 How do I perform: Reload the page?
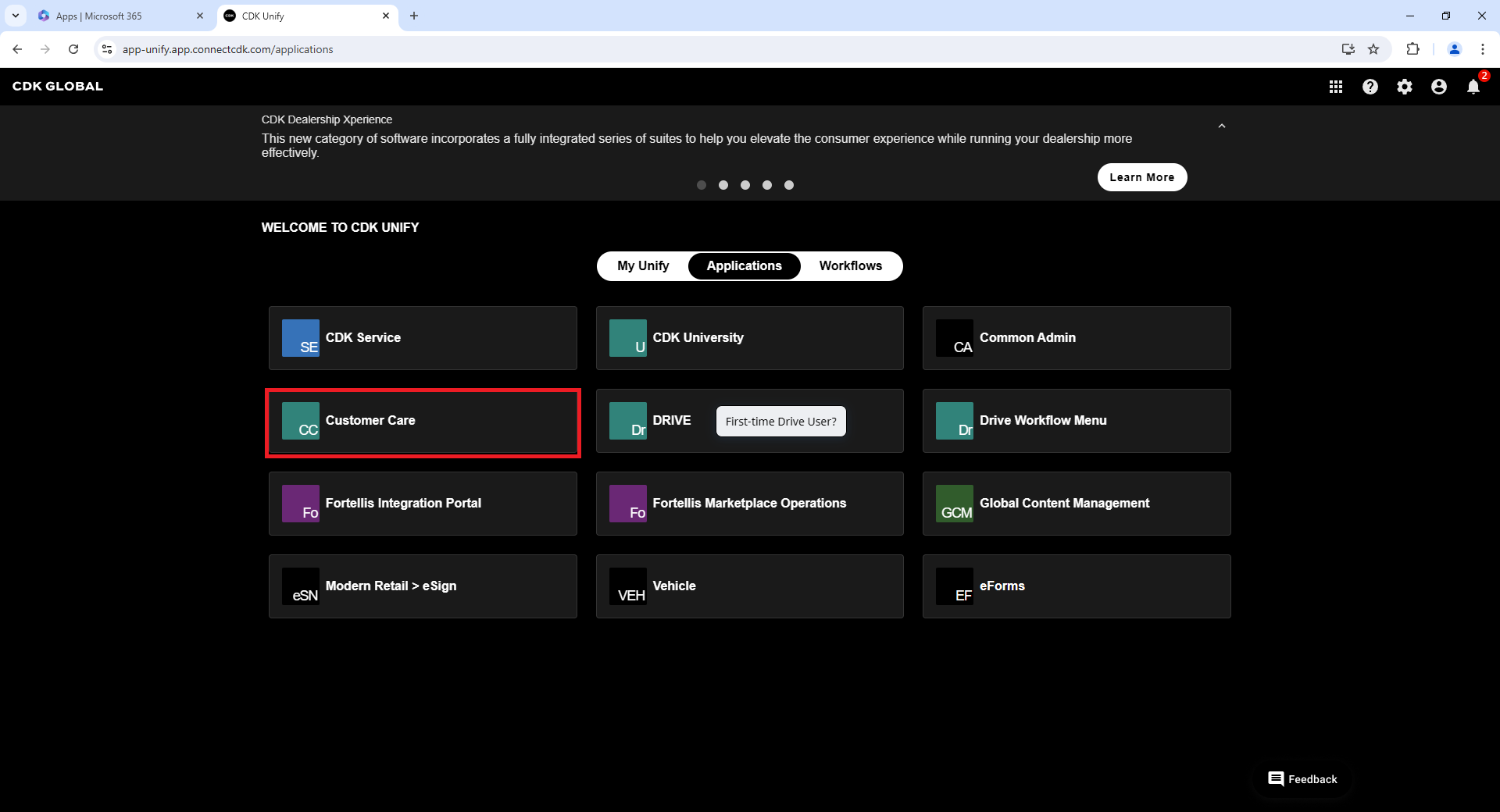click(73, 49)
